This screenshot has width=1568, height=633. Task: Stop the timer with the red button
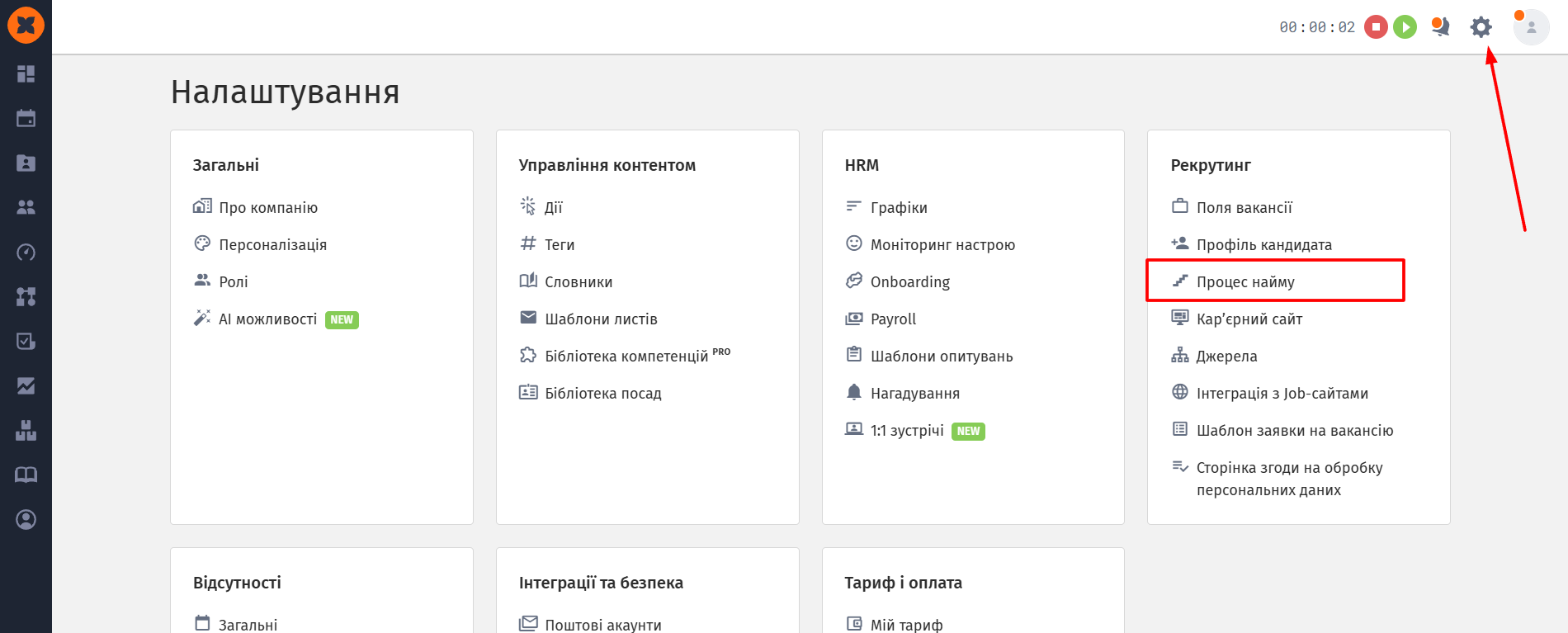click(x=1376, y=27)
